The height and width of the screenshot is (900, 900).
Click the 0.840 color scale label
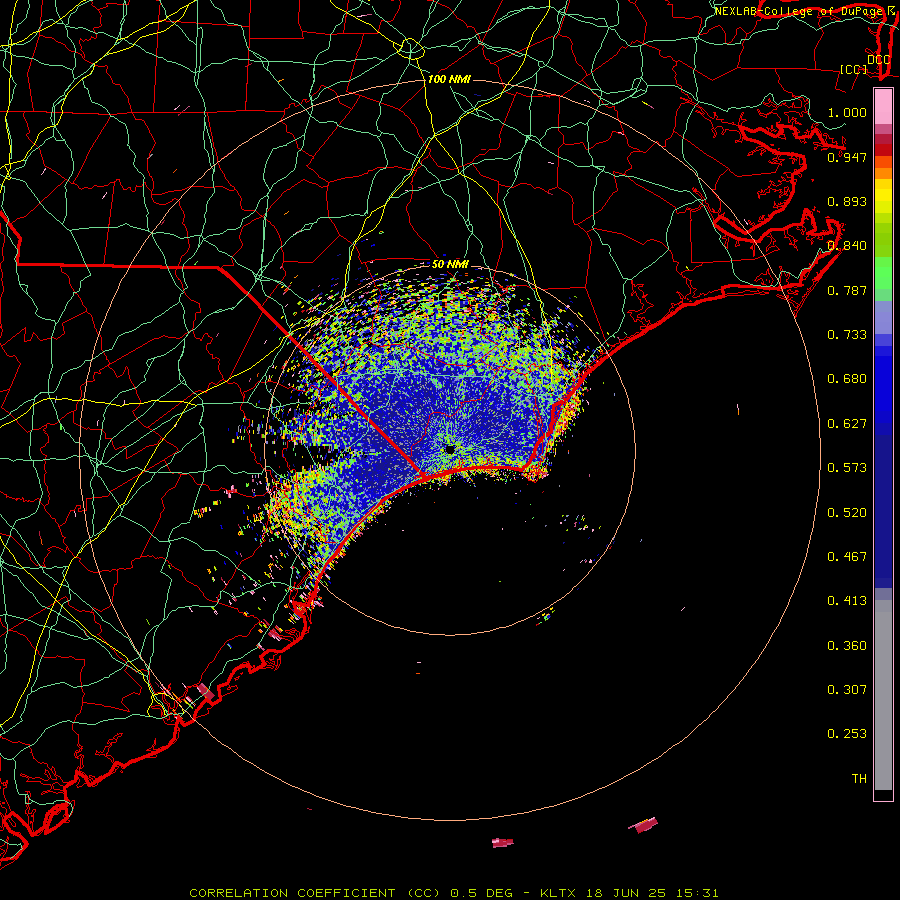847,245
